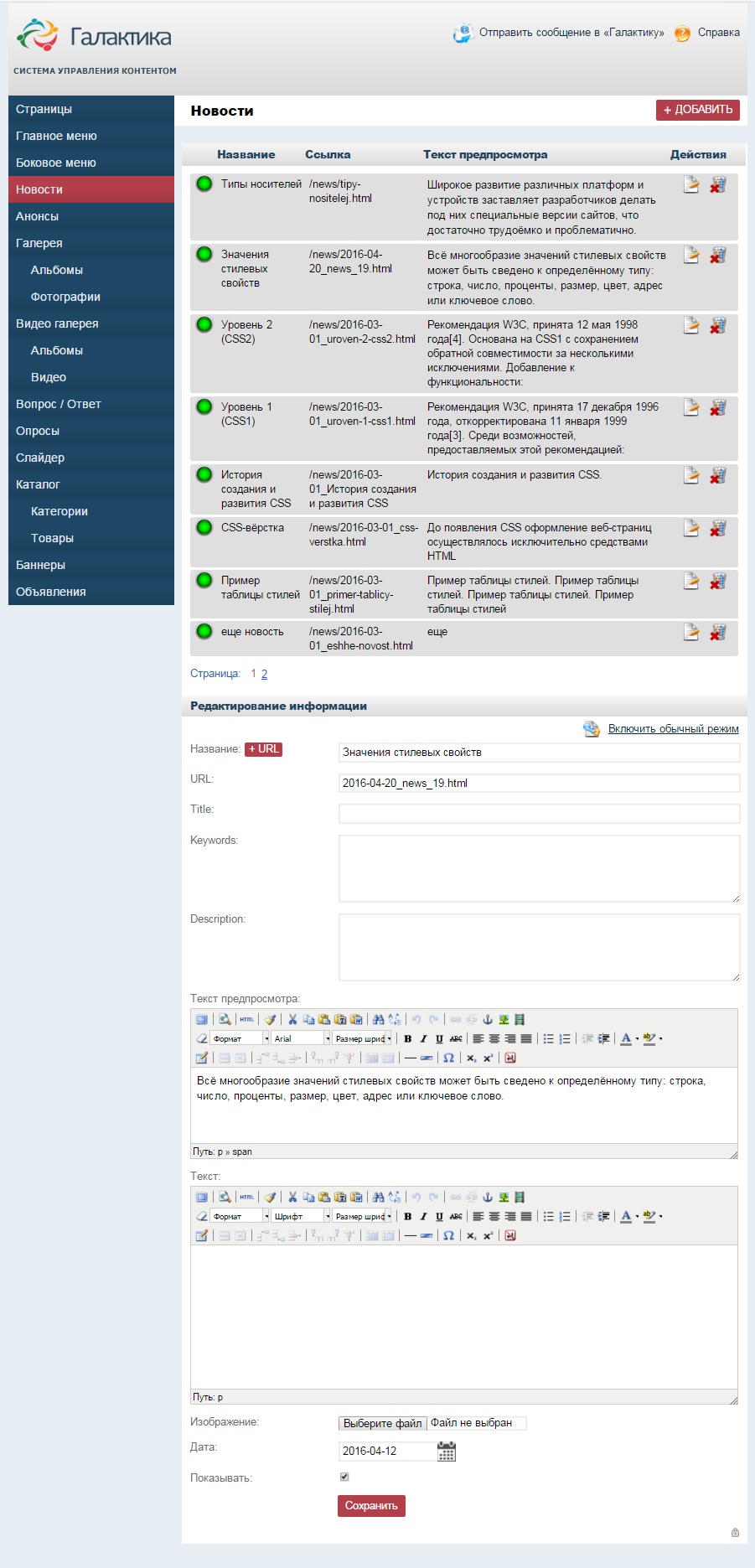
Task: Apply italic in the main 'Текст' editor toolbar
Action: [x=423, y=1216]
